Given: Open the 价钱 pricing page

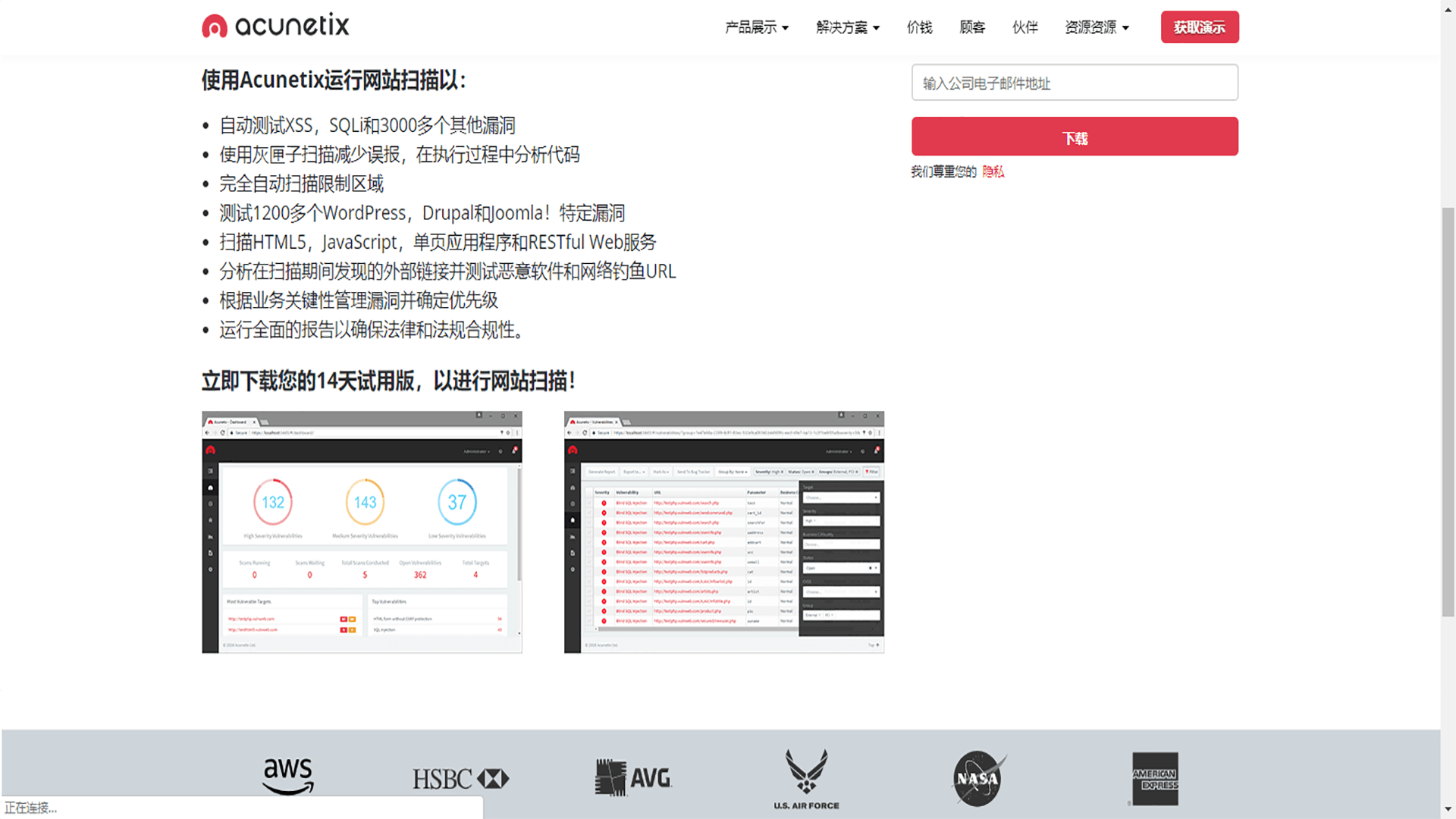Looking at the screenshot, I should (x=919, y=27).
